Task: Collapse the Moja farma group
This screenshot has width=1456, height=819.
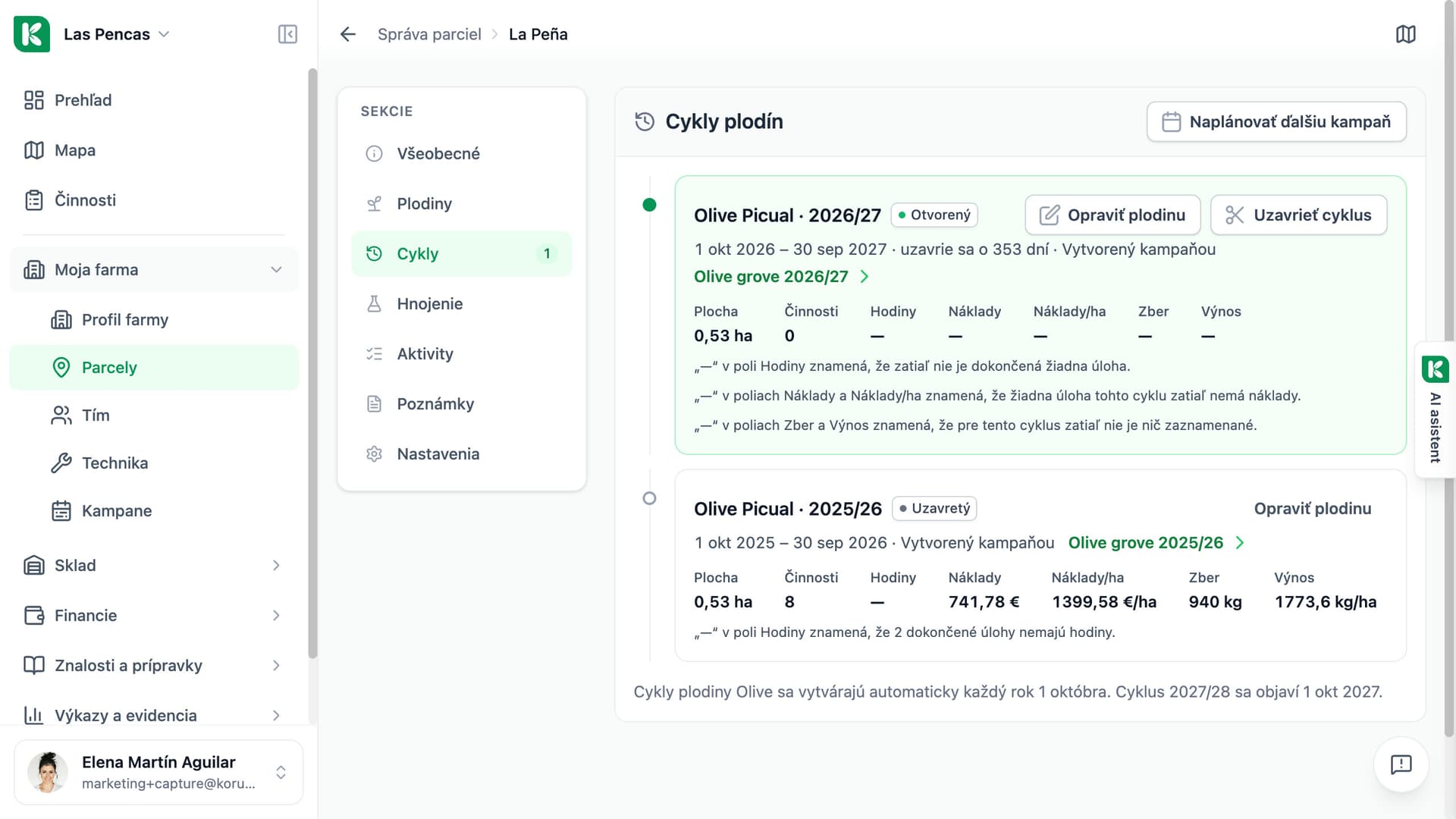Action: click(154, 269)
